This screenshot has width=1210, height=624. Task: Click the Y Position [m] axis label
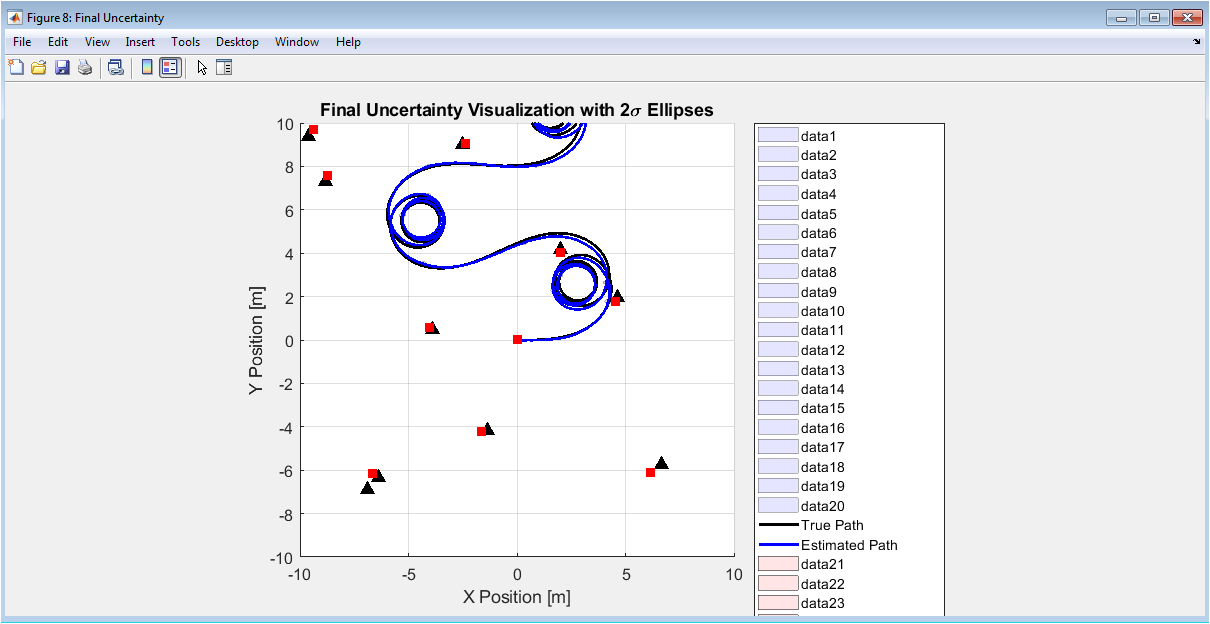click(x=257, y=340)
